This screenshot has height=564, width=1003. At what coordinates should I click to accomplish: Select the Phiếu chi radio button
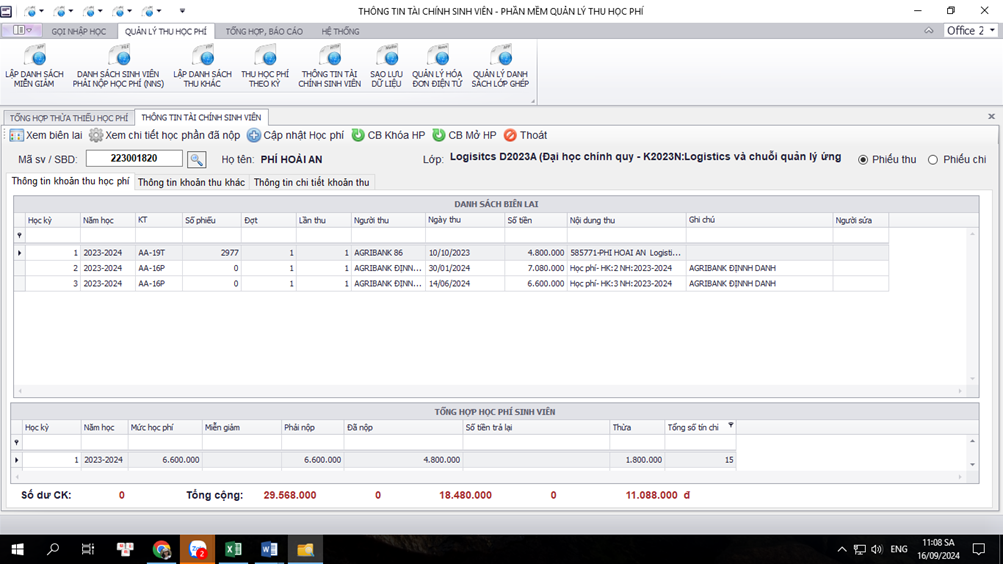coord(933,160)
